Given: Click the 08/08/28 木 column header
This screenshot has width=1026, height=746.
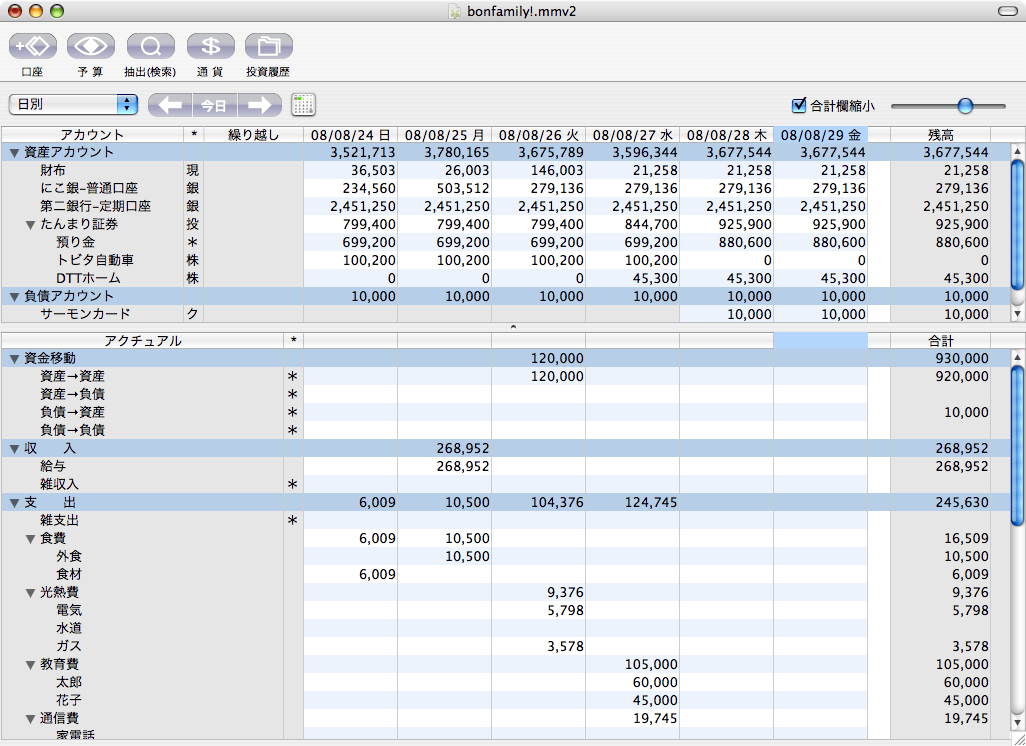Looking at the screenshot, I should click(x=726, y=135).
